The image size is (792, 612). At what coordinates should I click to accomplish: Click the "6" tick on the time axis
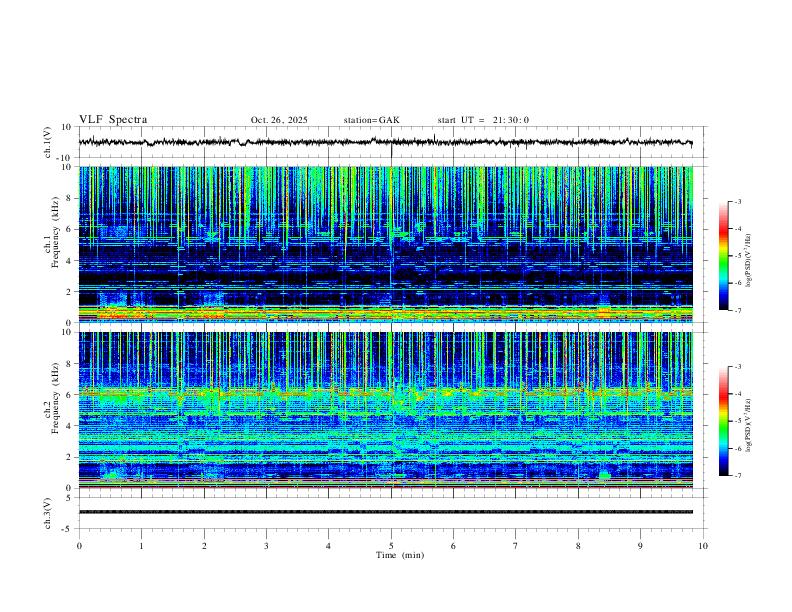coord(454,546)
